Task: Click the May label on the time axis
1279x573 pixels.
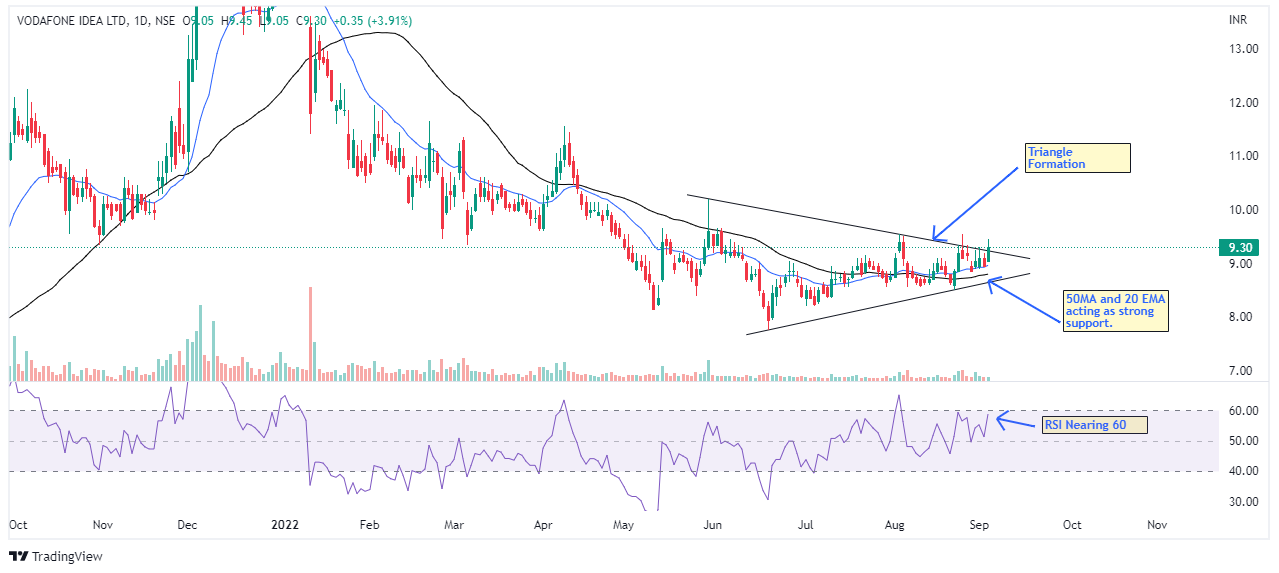Action: 625,524
